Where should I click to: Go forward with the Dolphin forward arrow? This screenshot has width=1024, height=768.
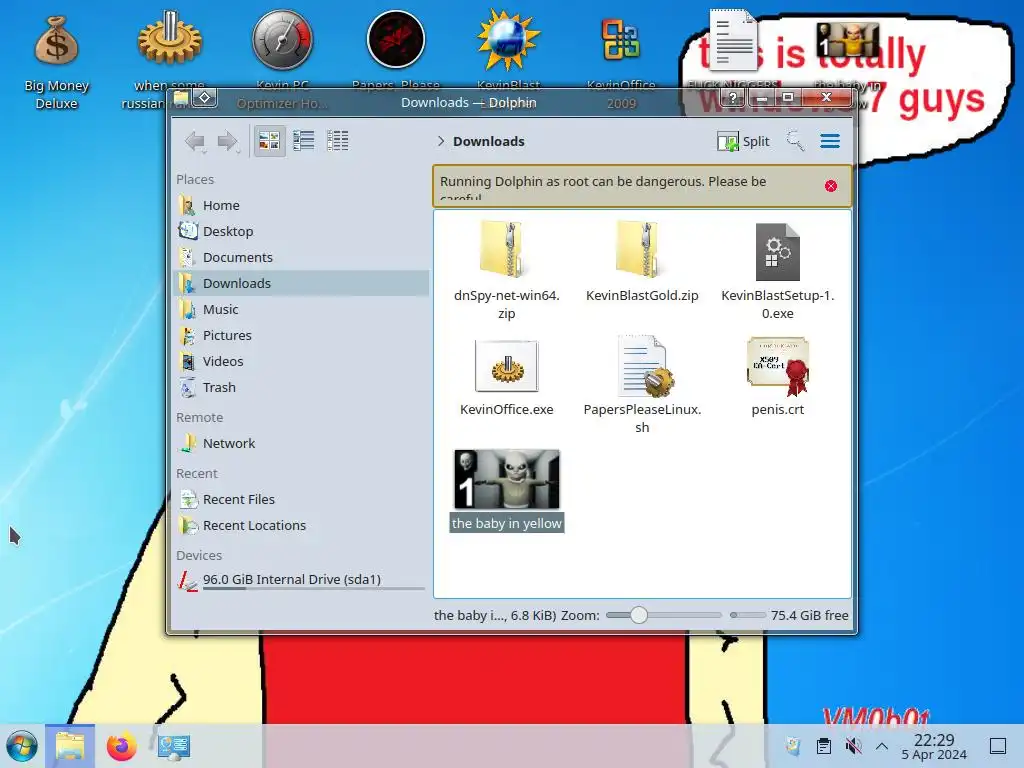click(x=228, y=141)
